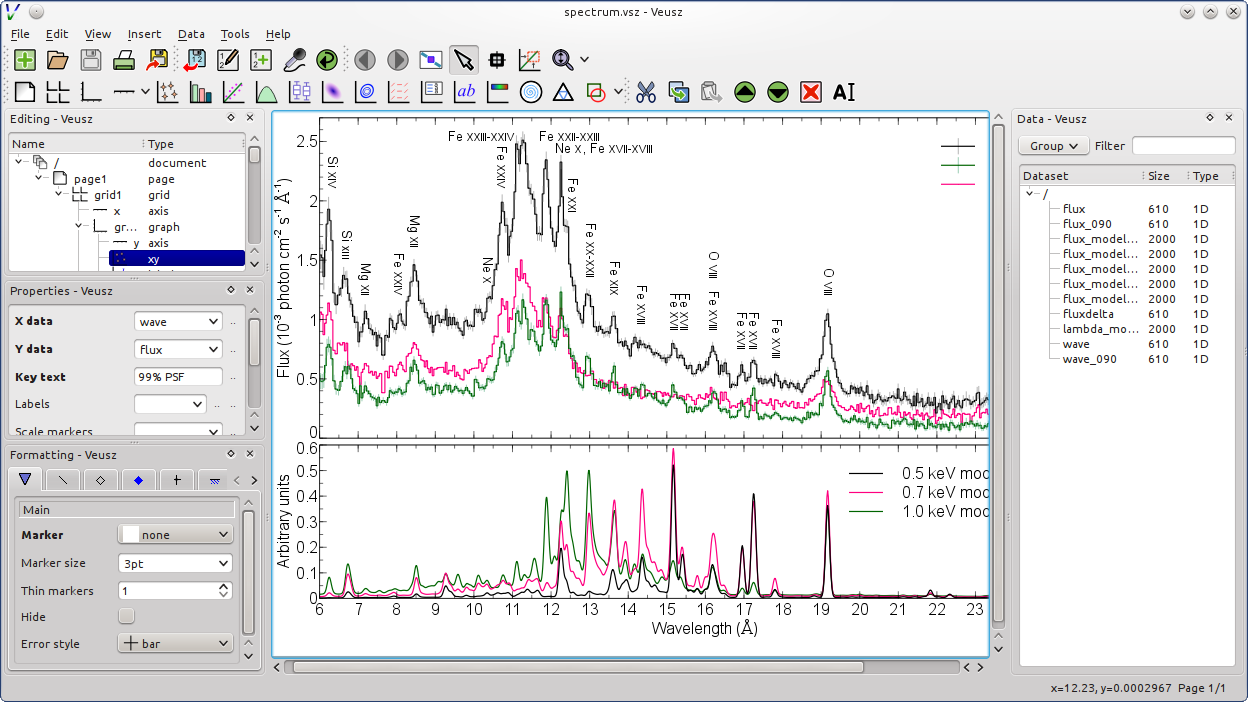Collapse the root dataset group
The image size is (1248, 702).
[1030, 195]
